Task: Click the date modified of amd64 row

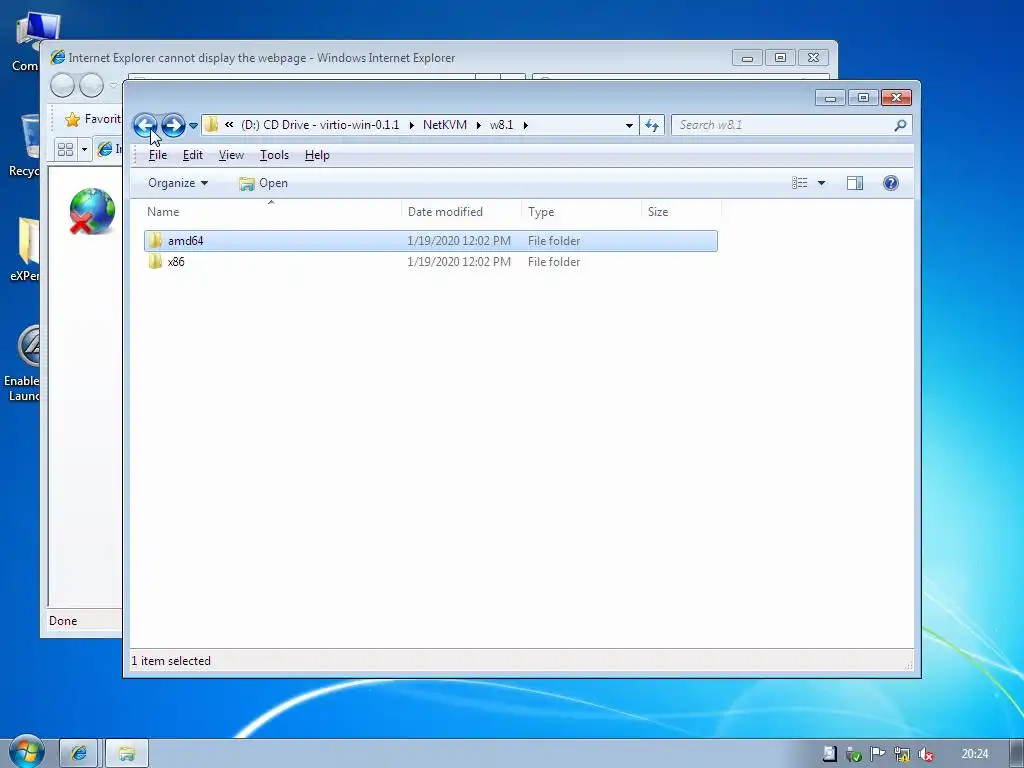Action: [x=459, y=241]
